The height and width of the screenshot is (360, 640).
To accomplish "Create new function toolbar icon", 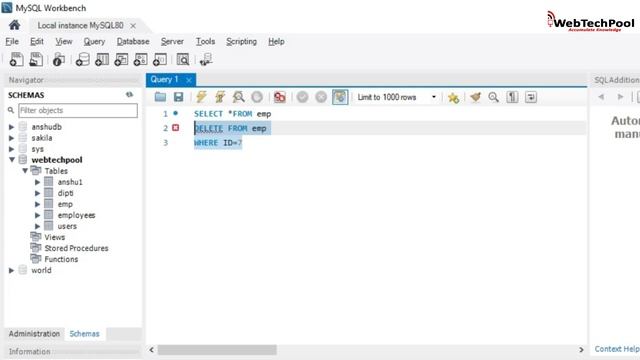I will tap(160, 60).
